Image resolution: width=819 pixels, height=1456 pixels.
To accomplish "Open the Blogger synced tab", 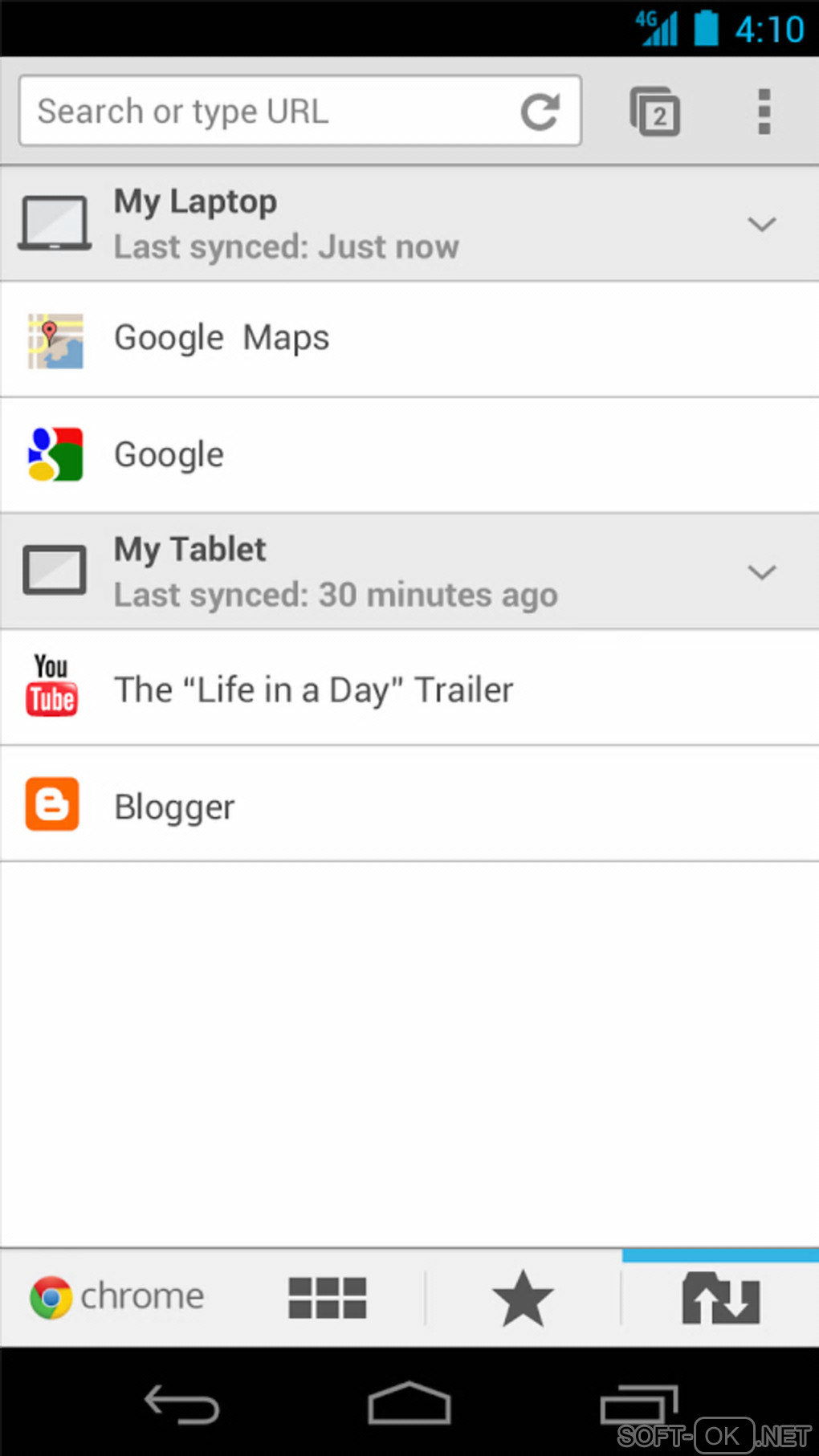I will (174, 807).
